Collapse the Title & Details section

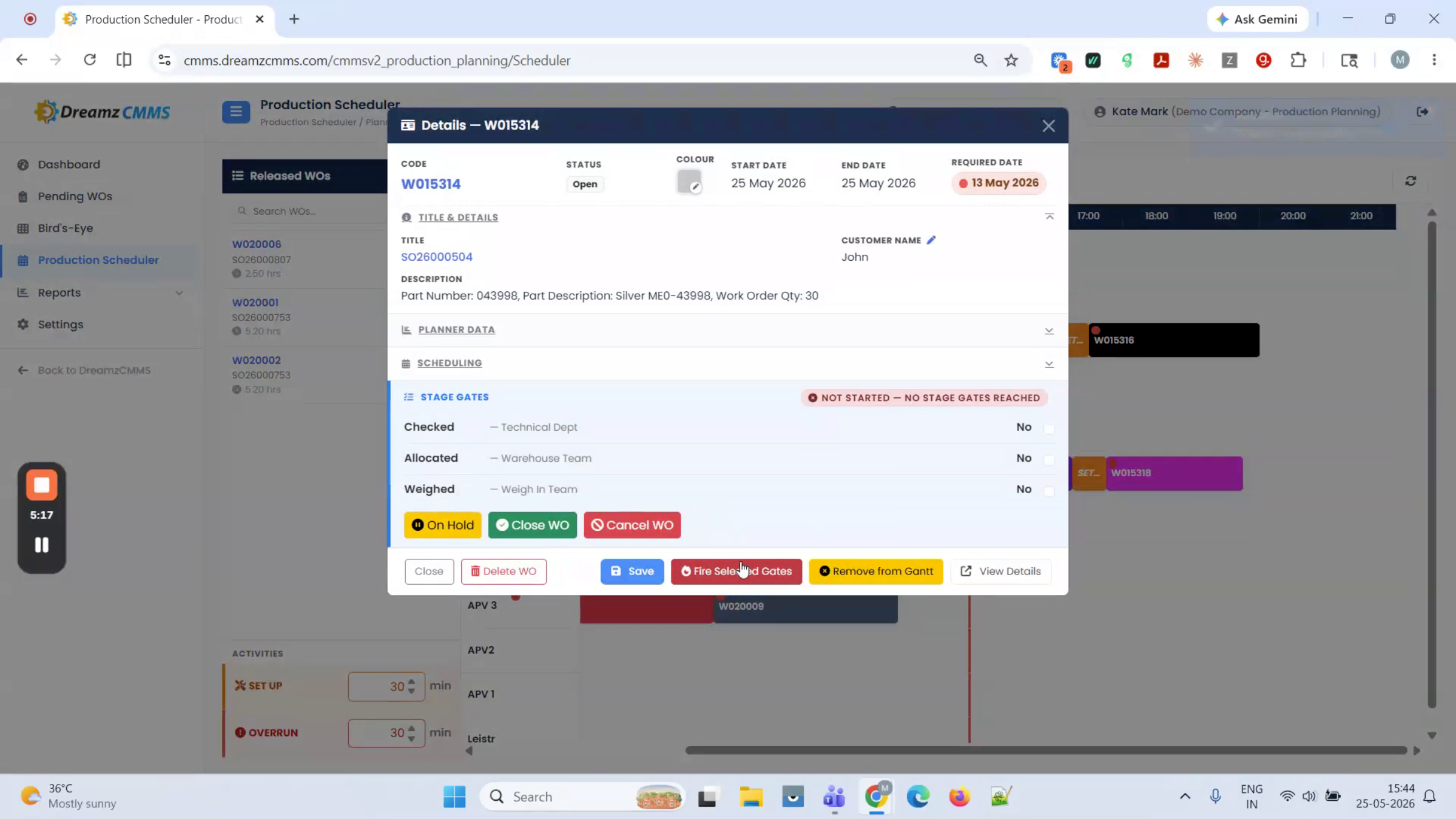[1049, 217]
